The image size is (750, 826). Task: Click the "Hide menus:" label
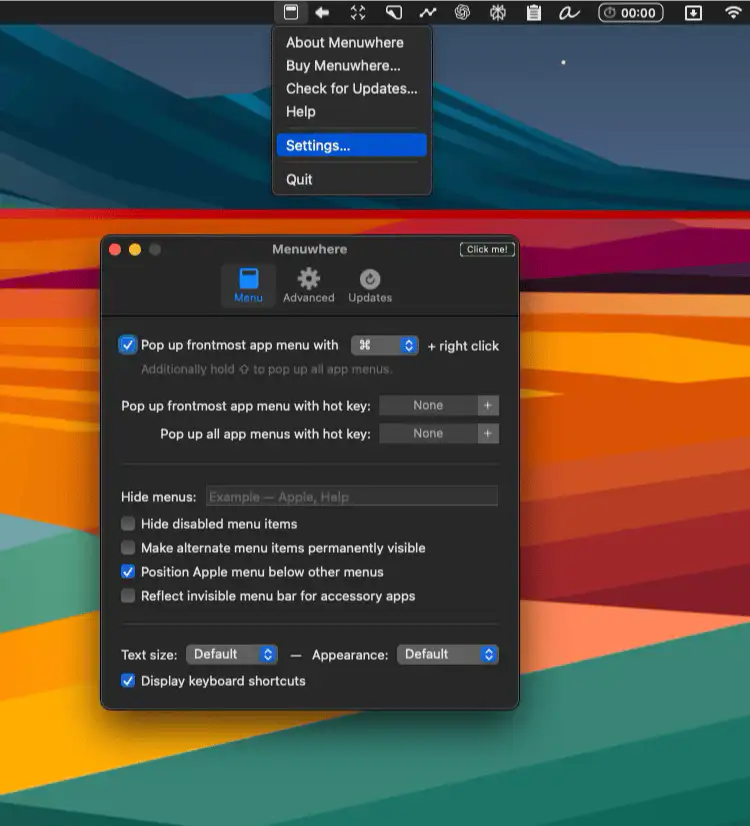(159, 497)
